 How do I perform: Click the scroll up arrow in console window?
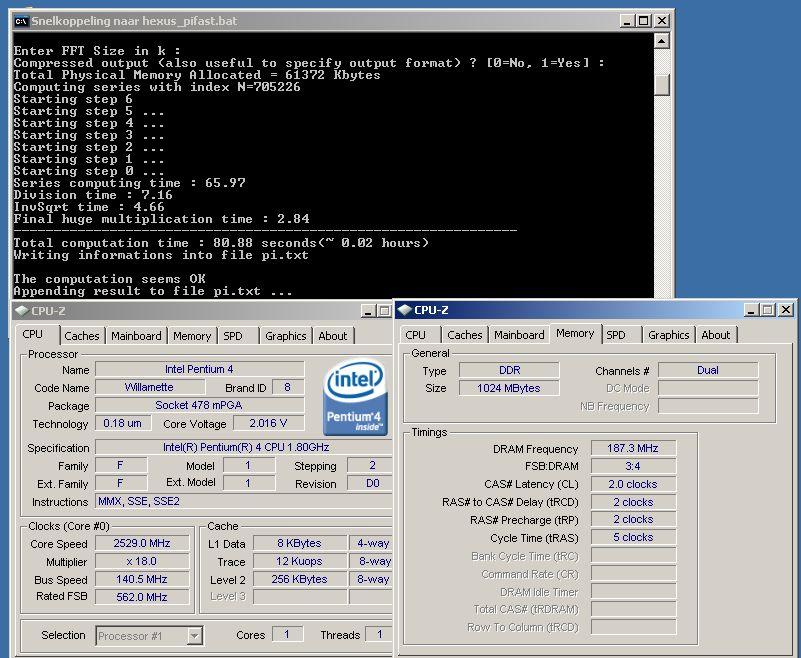pyautogui.click(x=662, y=40)
